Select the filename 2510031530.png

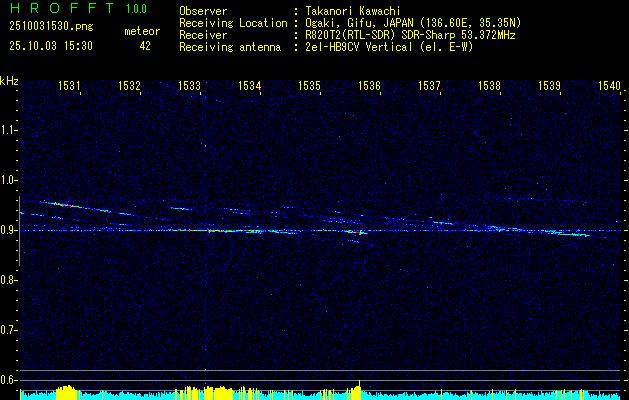(x=51, y=27)
